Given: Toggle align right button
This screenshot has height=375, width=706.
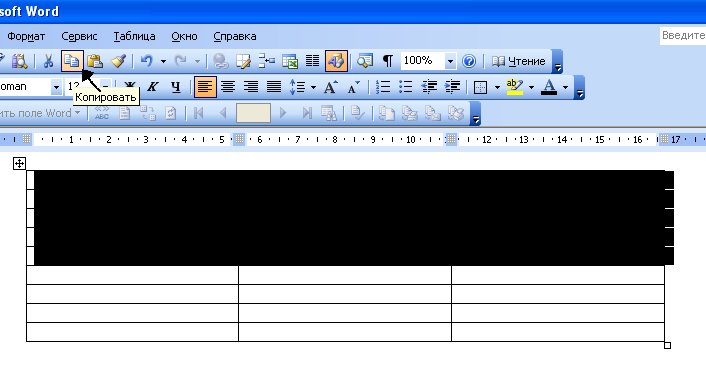Looking at the screenshot, I should [251, 87].
